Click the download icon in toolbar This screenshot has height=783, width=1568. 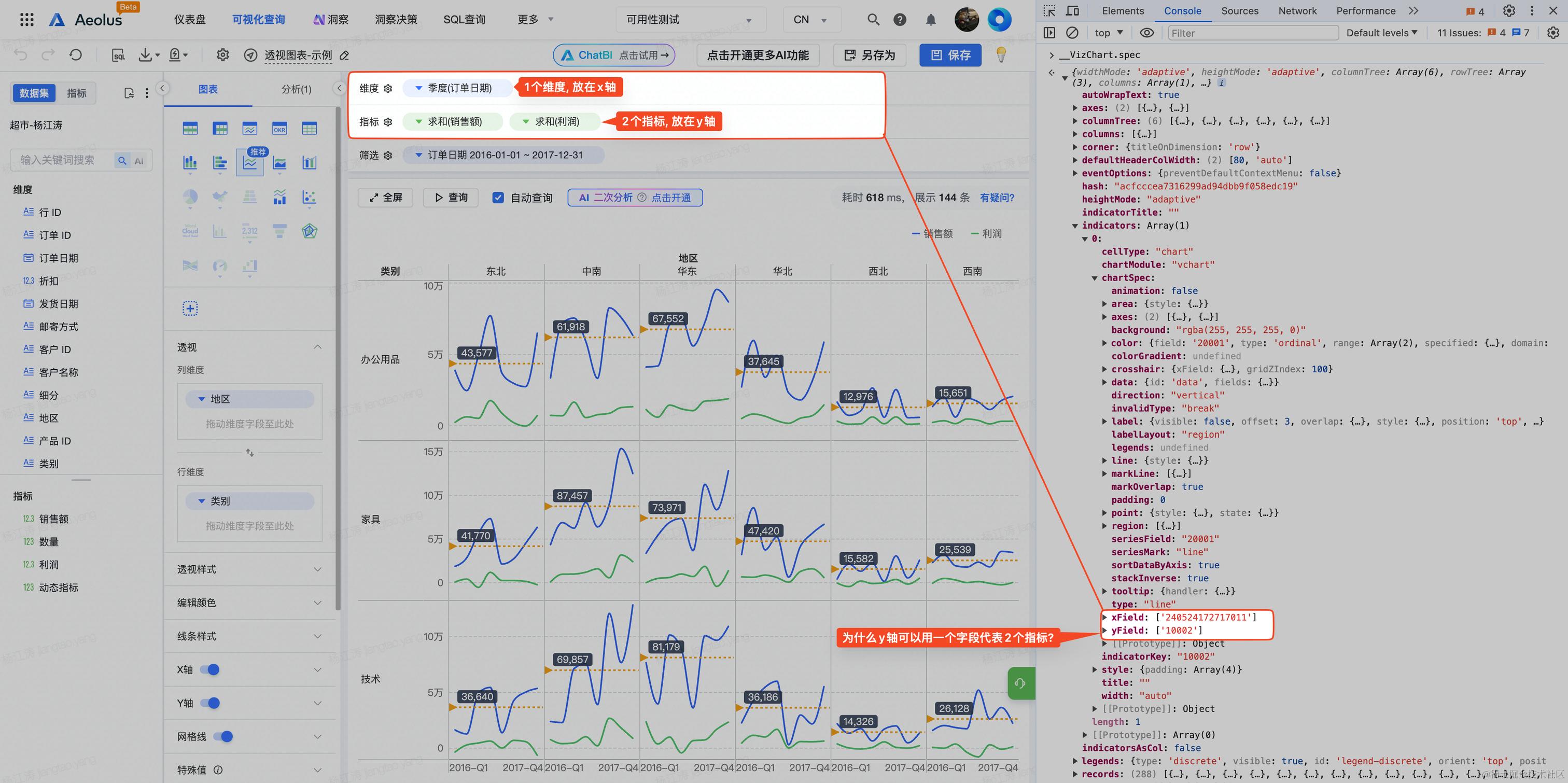(x=146, y=55)
